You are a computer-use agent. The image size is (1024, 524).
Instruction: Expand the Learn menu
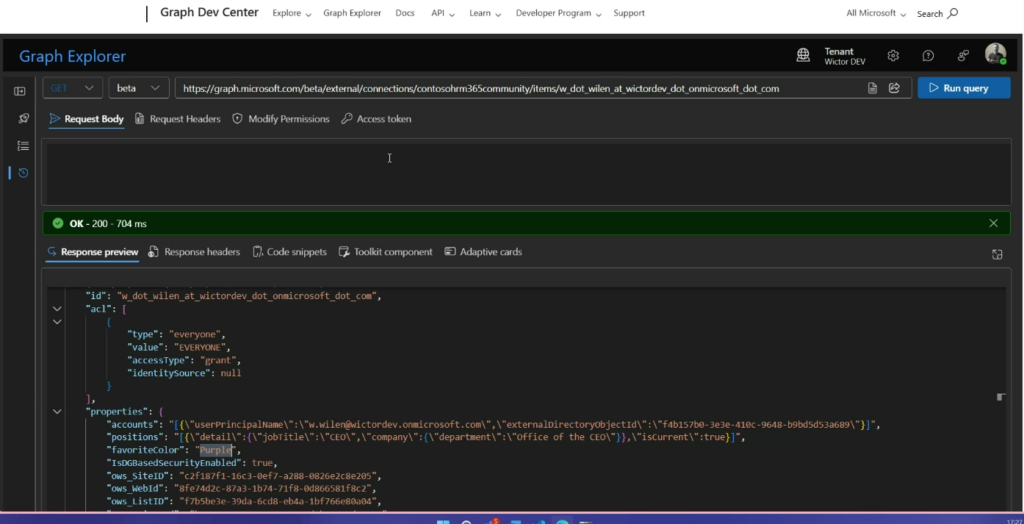pos(485,13)
